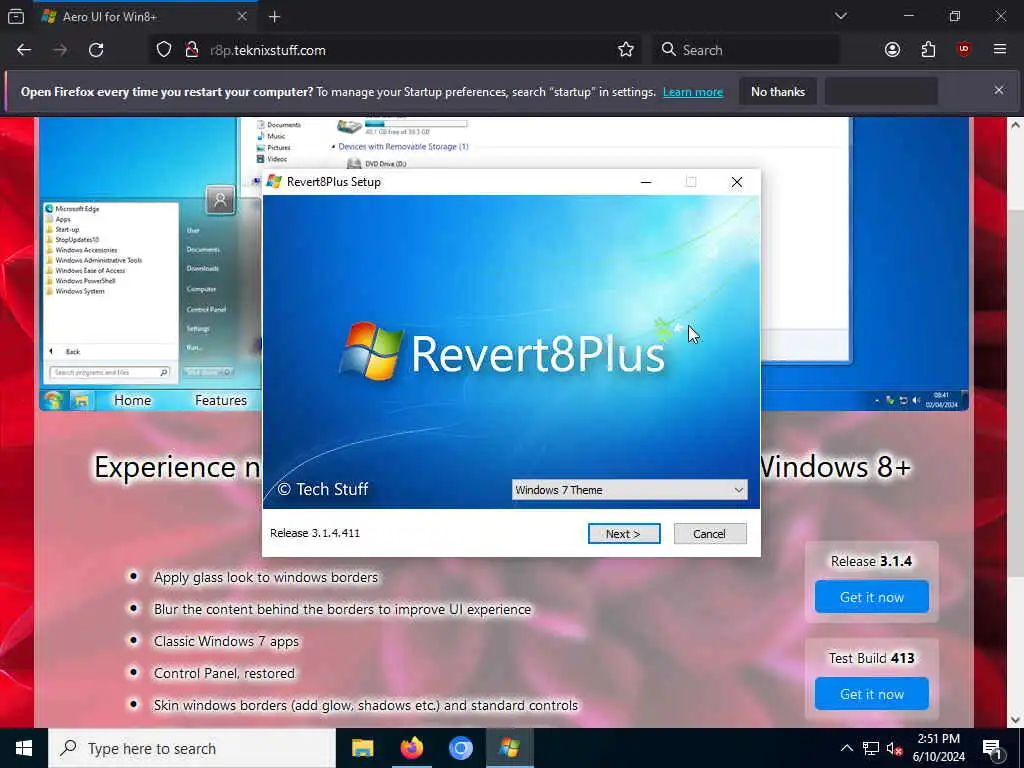1024x768 pixels.
Task: Show hidden system tray icons
Action: pos(846,748)
